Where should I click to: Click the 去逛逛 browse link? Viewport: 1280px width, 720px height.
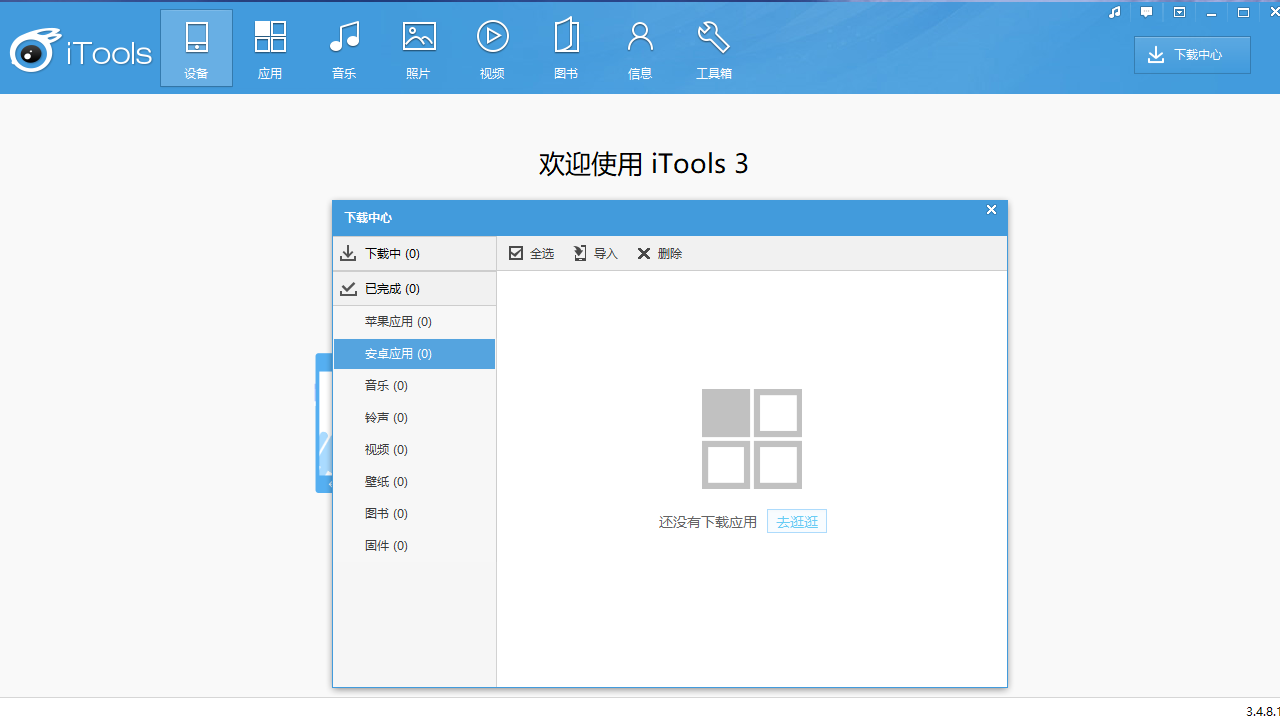point(796,521)
